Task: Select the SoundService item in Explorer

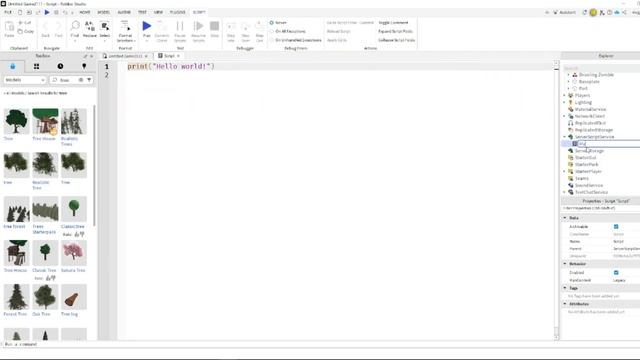Action: tap(589, 185)
